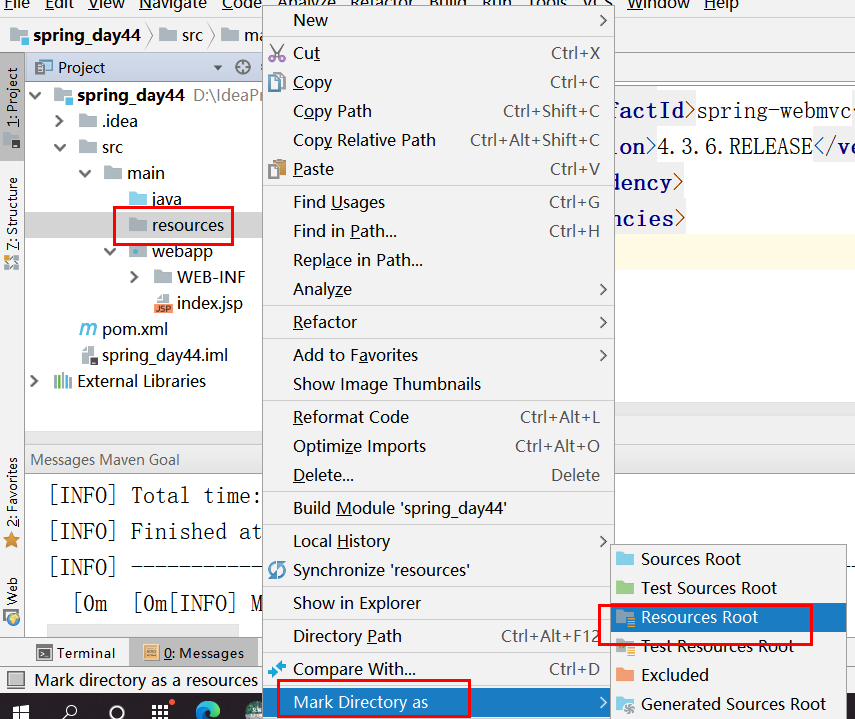Viewport: 855px width, 719px height.
Task: Click the scissors icon beside Cut
Action: (x=276, y=53)
